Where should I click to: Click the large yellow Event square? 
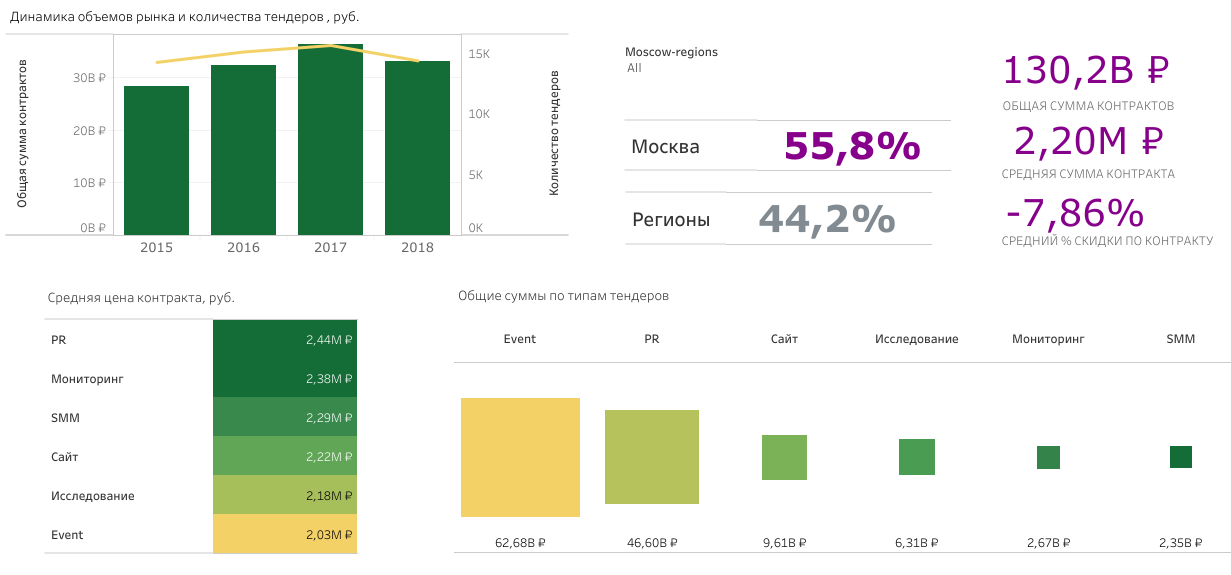pos(520,457)
